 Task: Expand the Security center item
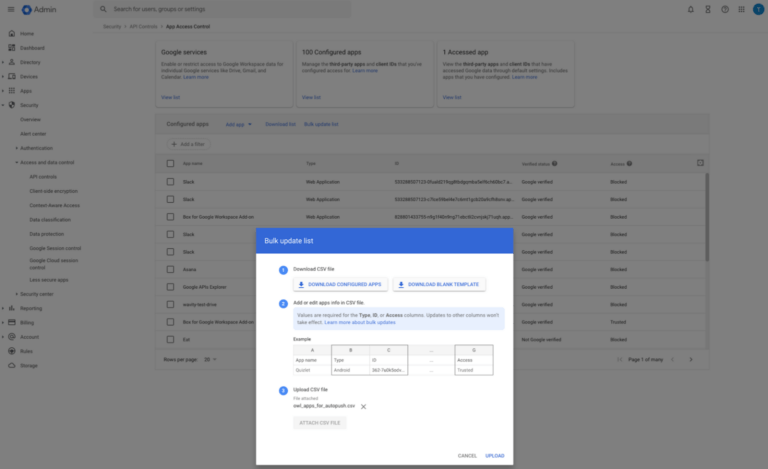(x=17, y=294)
